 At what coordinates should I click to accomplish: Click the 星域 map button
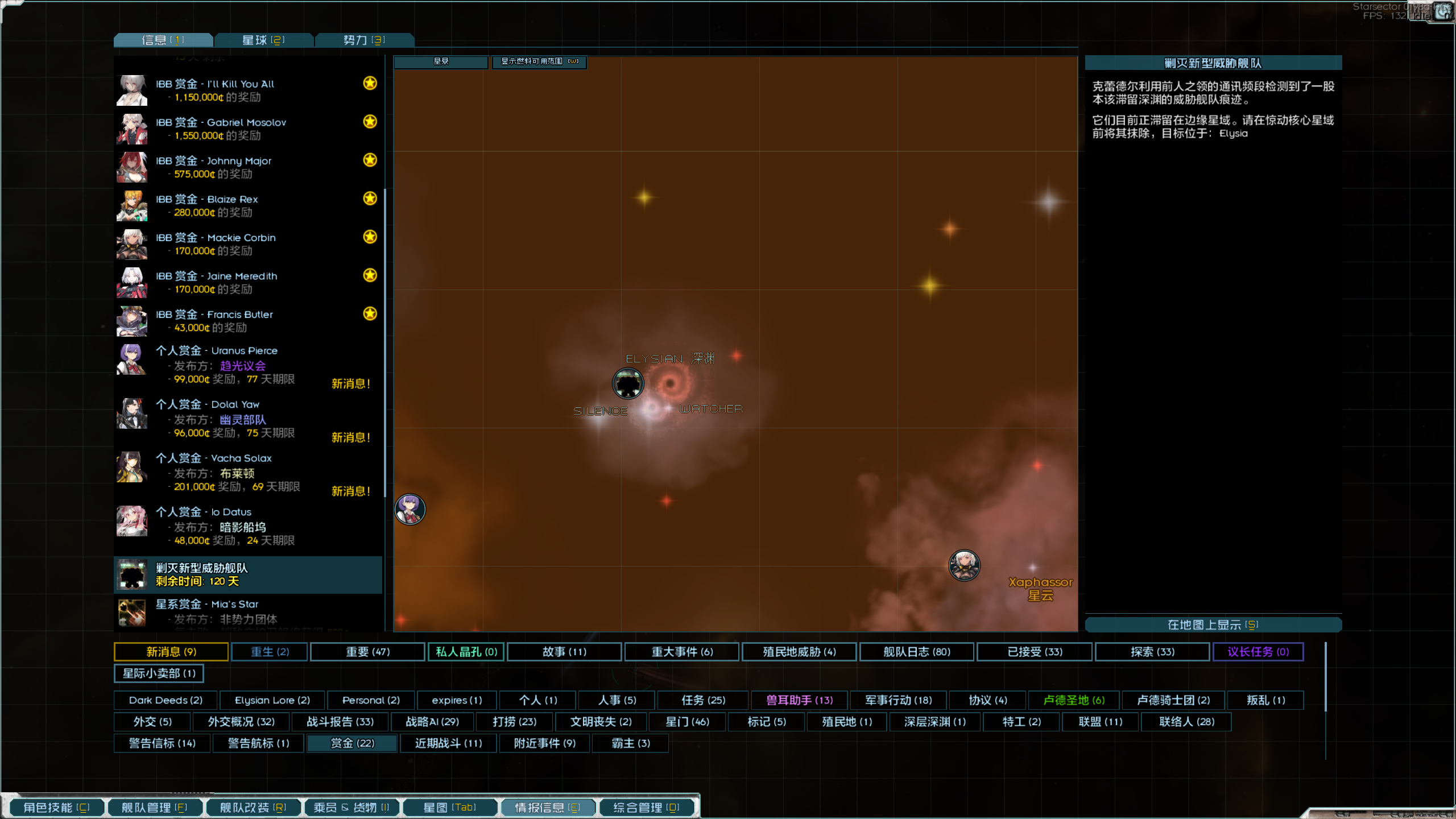pyautogui.click(x=441, y=61)
